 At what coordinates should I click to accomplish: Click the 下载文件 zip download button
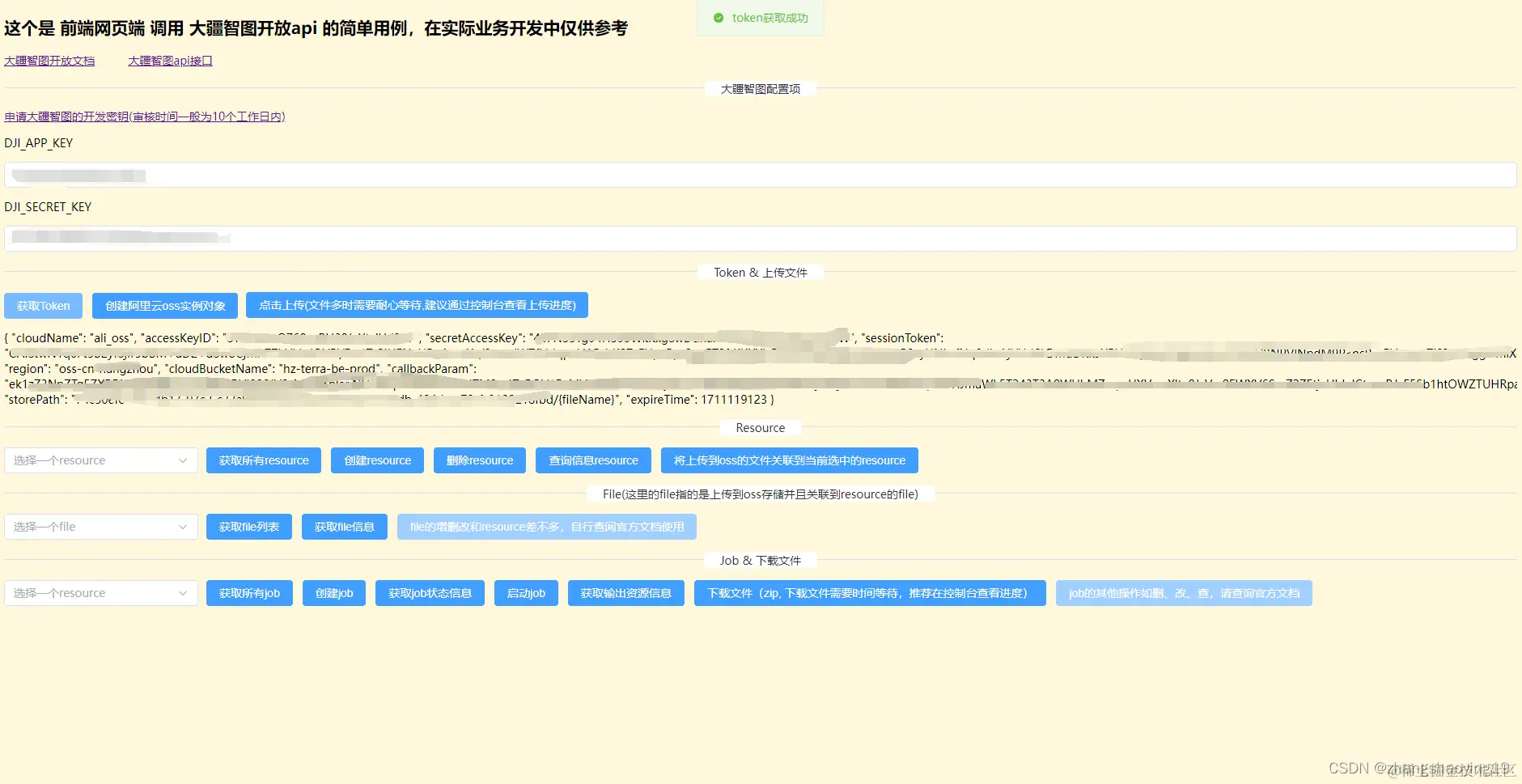click(x=870, y=593)
